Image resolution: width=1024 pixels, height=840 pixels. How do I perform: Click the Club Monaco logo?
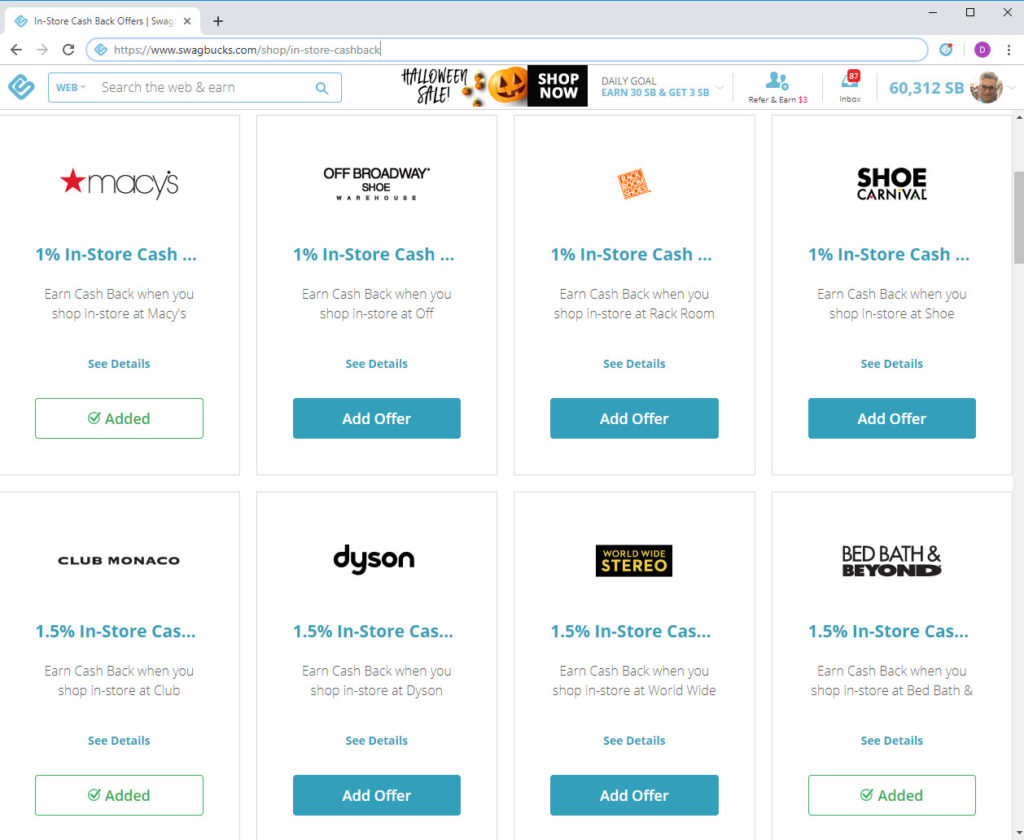point(119,560)
